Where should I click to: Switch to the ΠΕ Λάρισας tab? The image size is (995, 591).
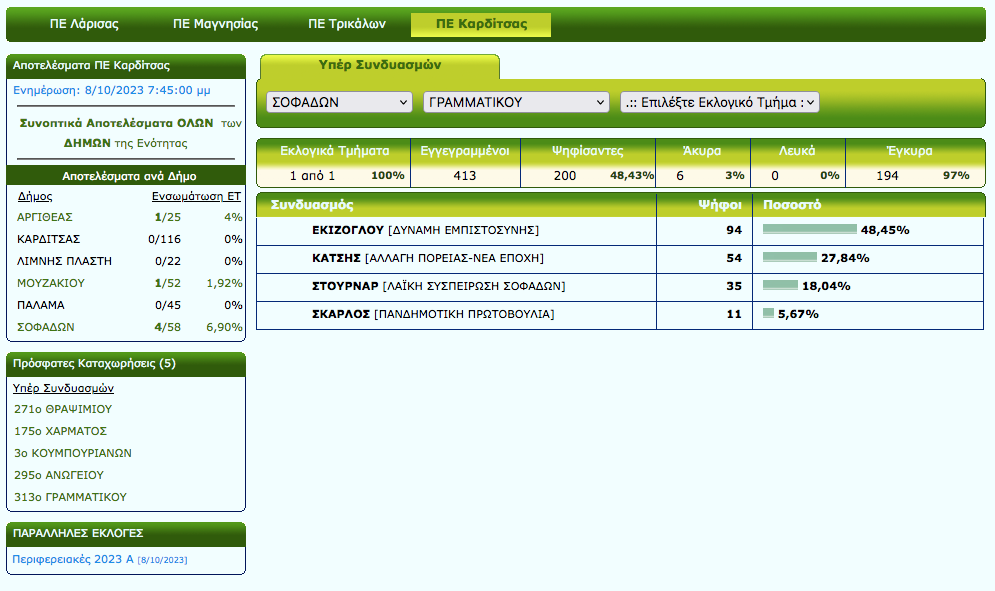click(x=84, y=24)
